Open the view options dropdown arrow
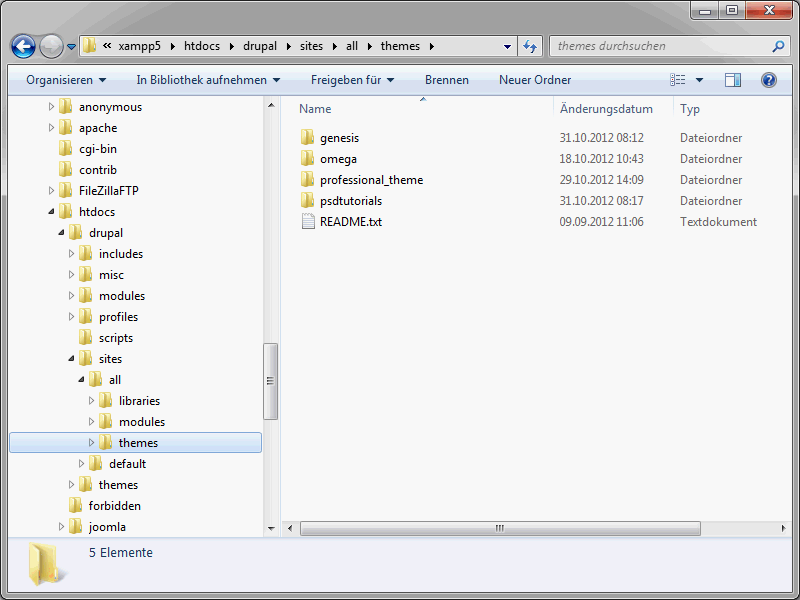This screenshot has height=600, width=800. click(x=699, y=80)
